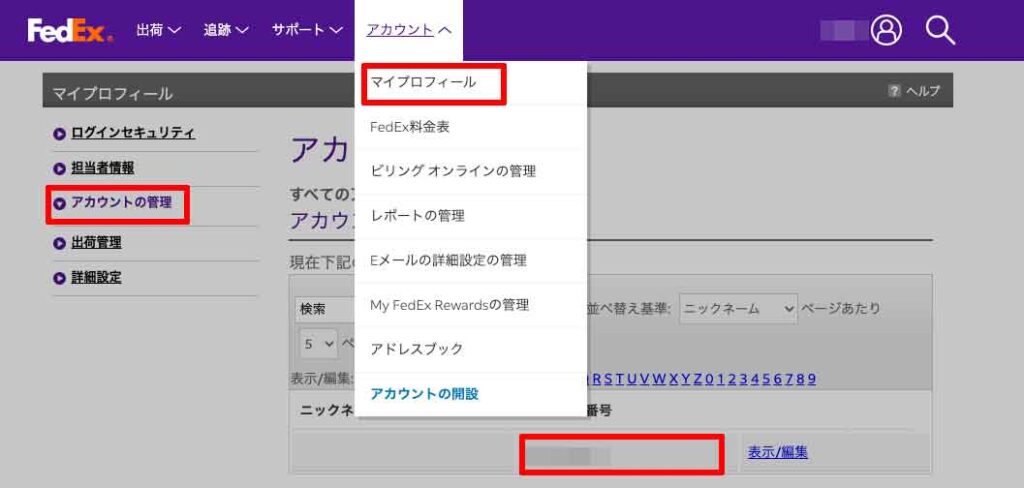Expand the 追跡 navigation menu

click(x=225, y=30)
